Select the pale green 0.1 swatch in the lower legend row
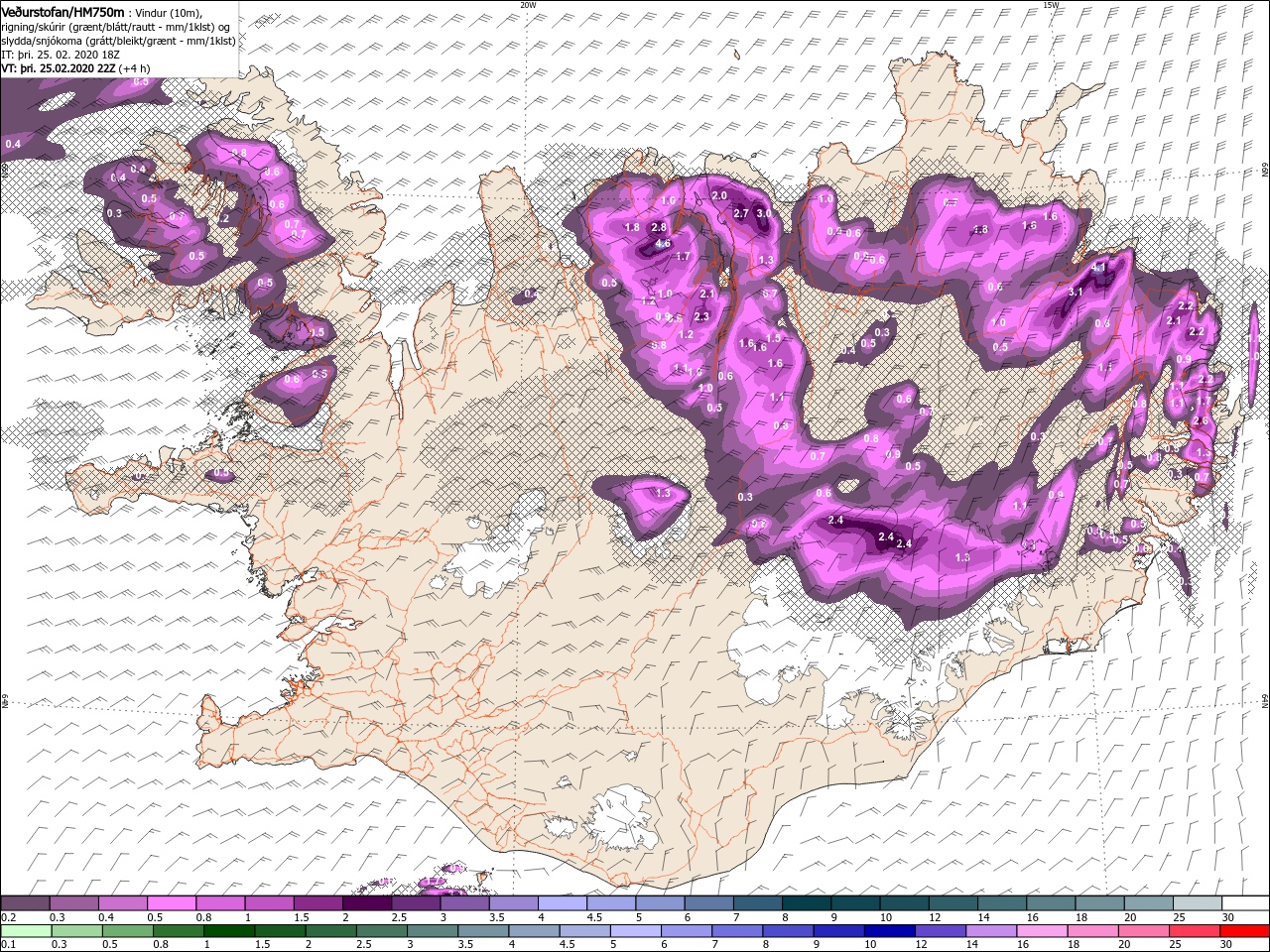Screen dimensions: 1270x952 26,931
